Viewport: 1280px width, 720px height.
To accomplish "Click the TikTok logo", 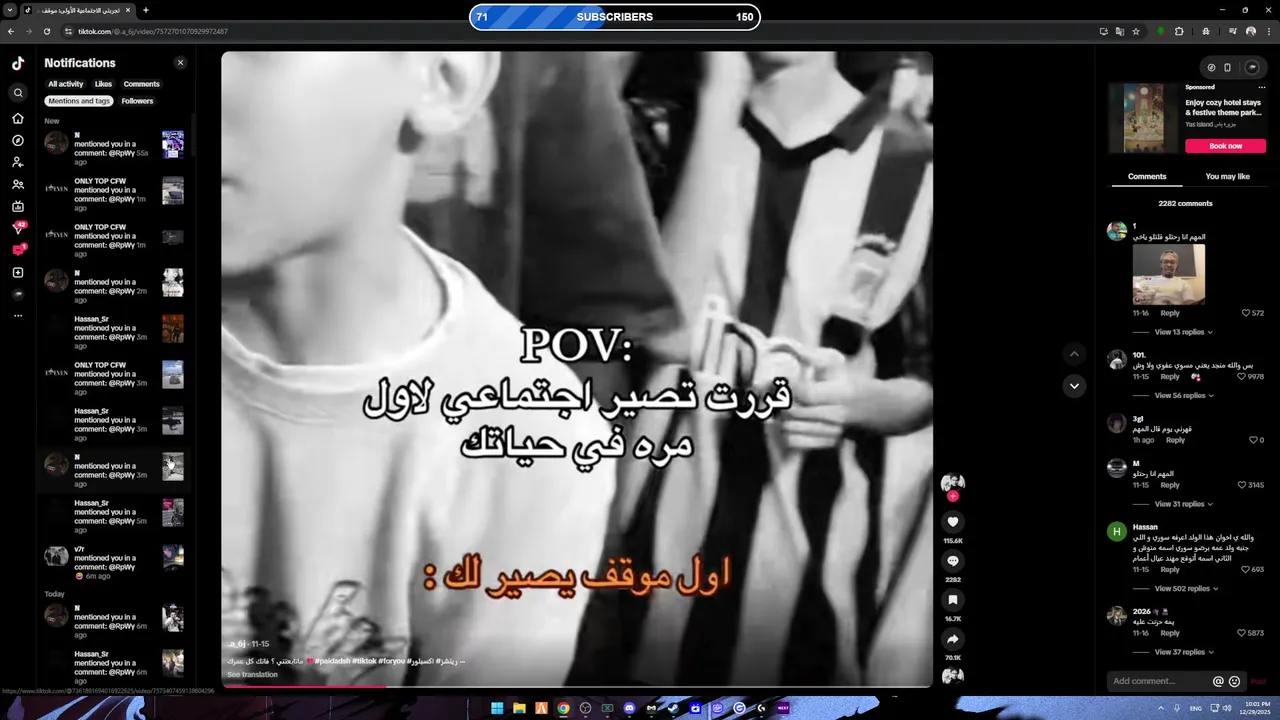I will tap(18, 63).
